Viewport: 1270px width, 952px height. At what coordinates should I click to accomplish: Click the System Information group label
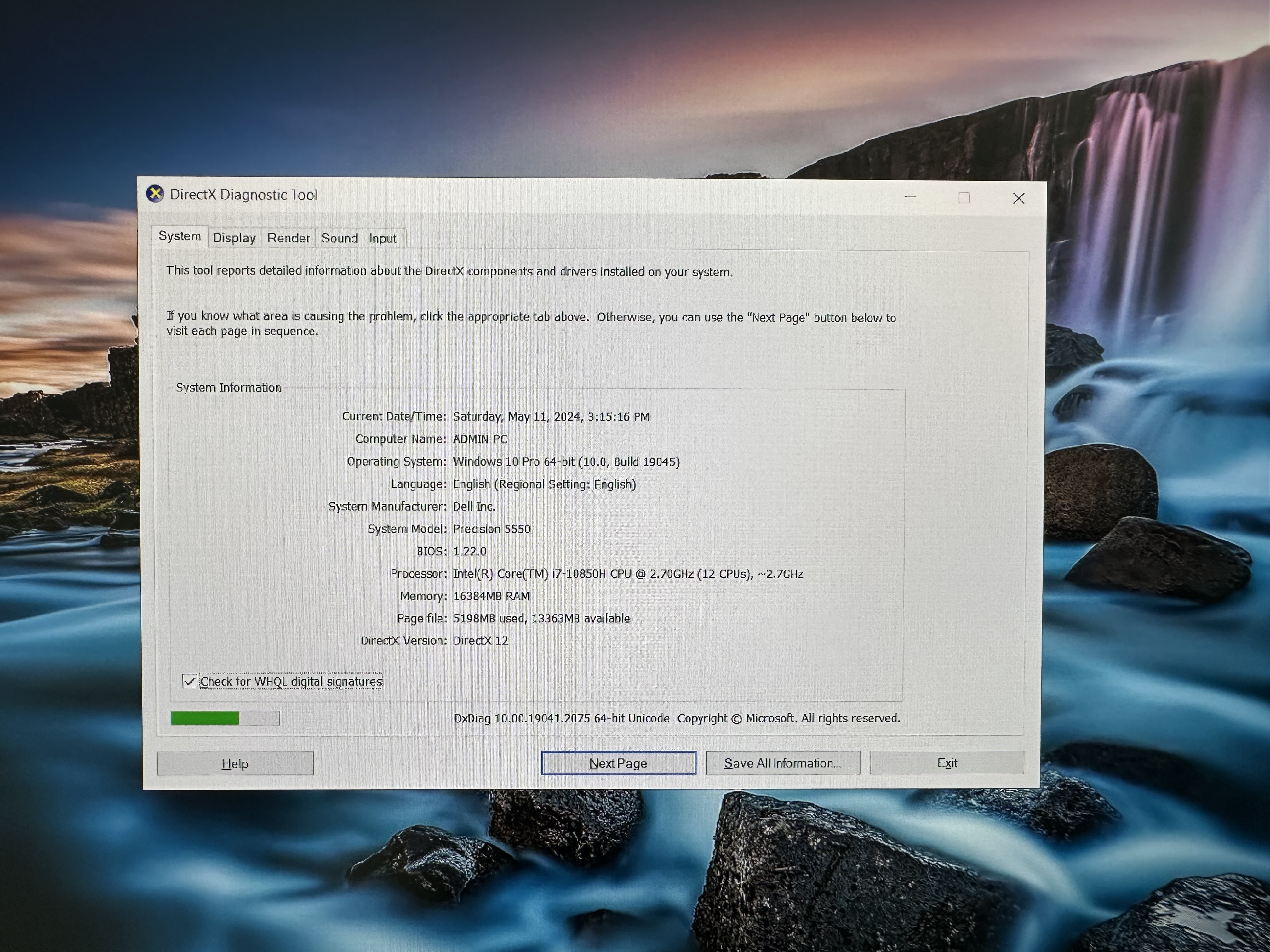[x=228, y=387]
